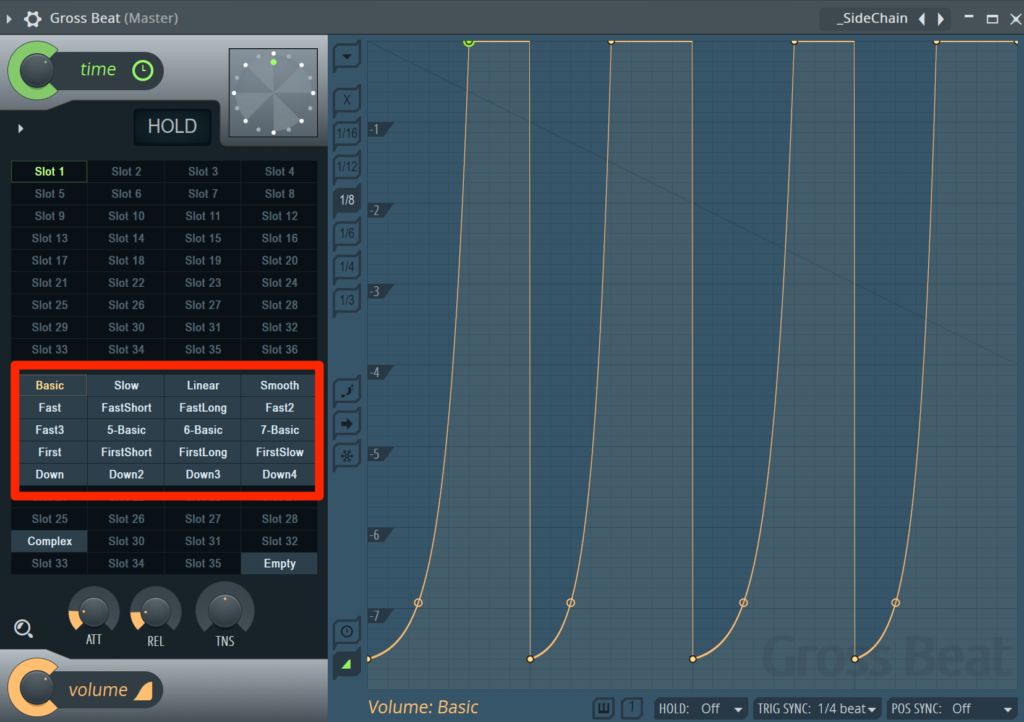This screenshot has width=1024, height=722.
Task: Choose the FastShort volume preset
Action: pos(126,407)
